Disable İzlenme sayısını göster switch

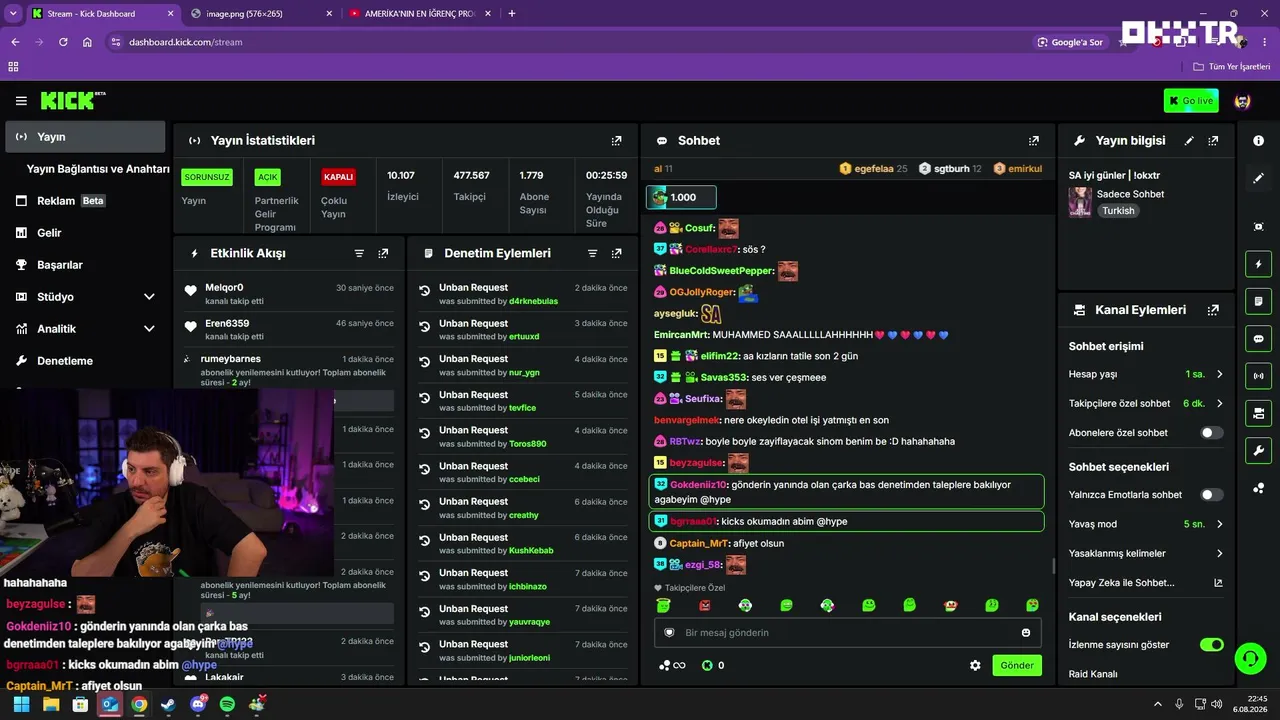(1212, 645)
